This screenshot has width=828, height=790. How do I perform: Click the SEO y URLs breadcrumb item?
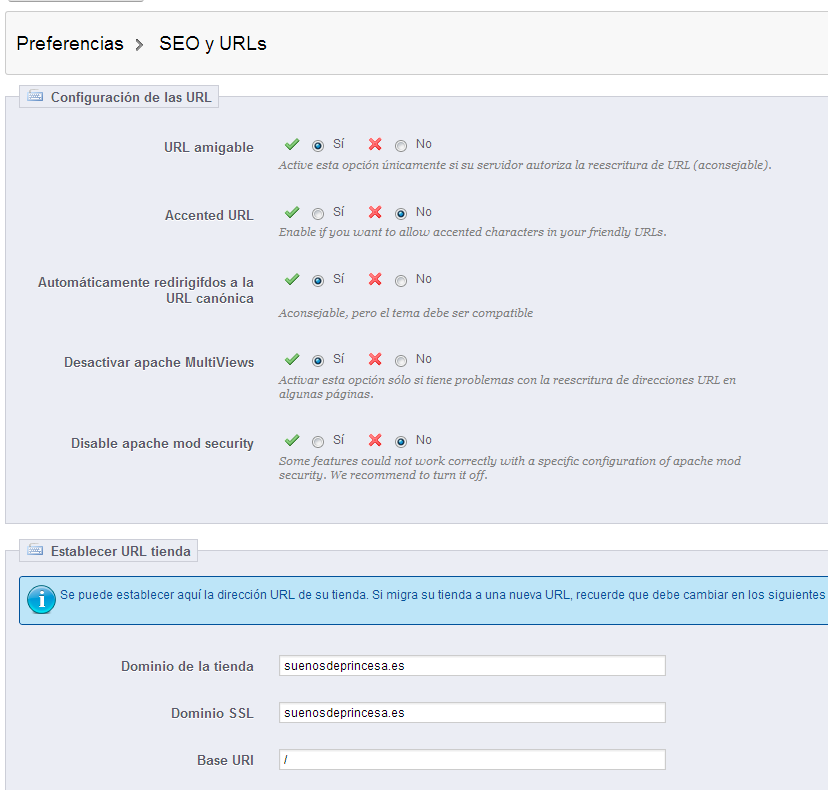tap(213, 43)
